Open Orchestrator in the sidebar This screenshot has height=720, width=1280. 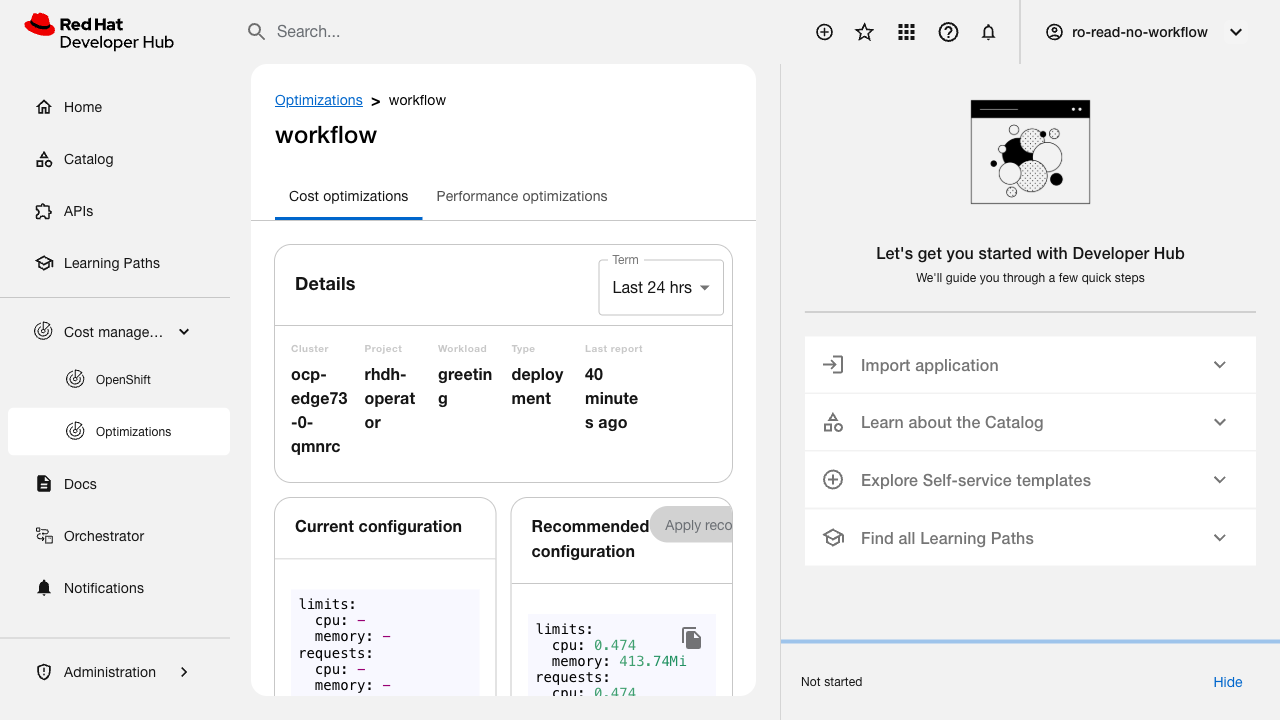point(104,536)
